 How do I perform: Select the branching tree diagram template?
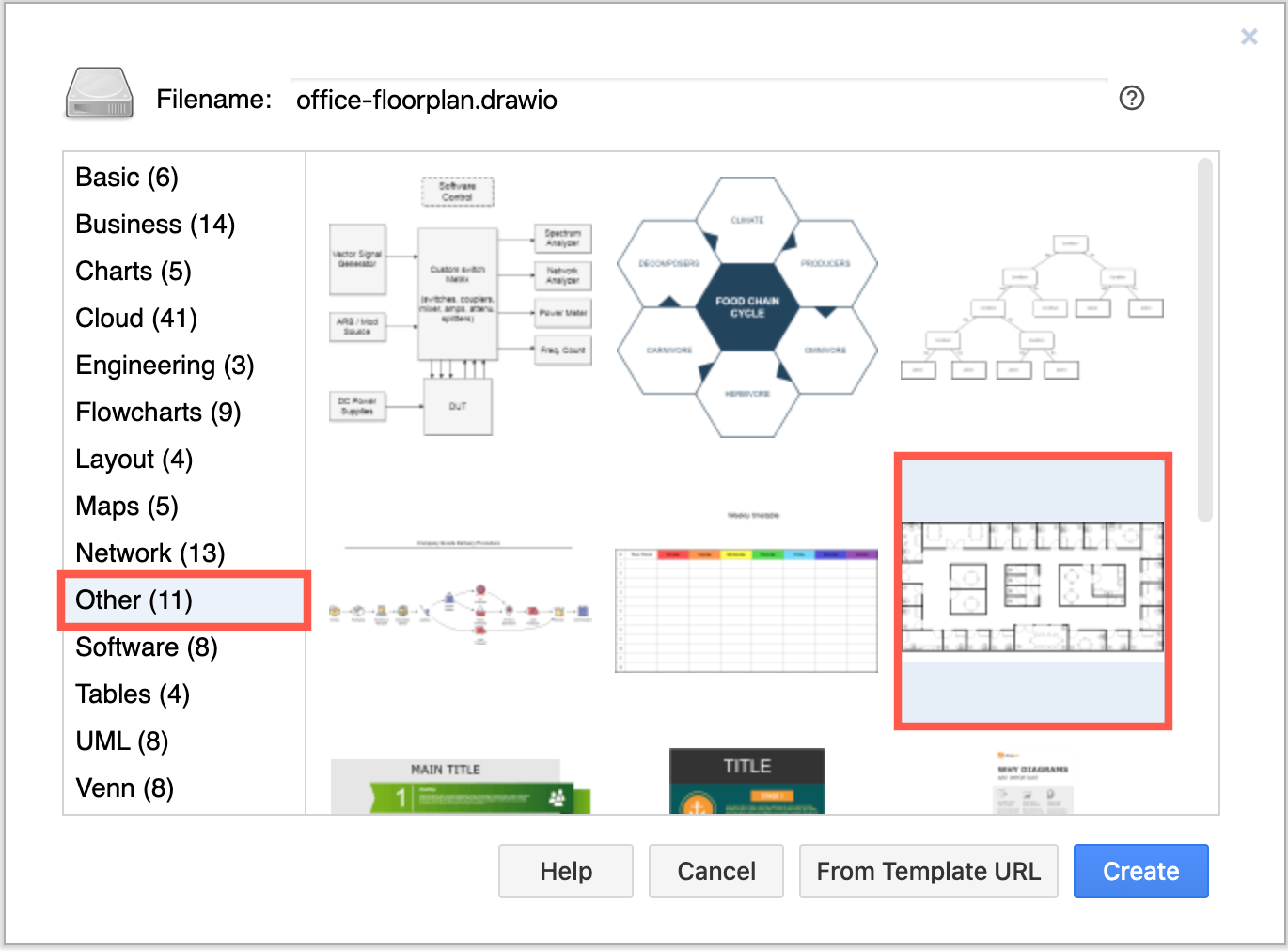[1029, 305]
